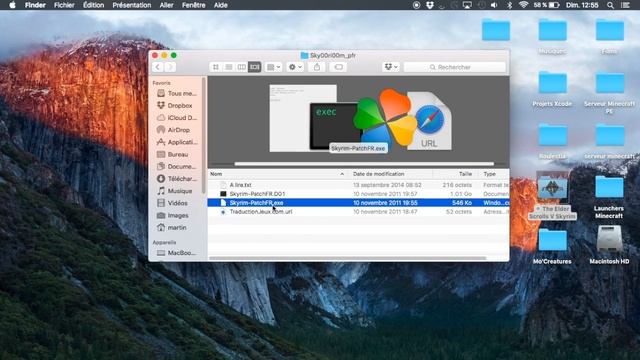Go back with the Finder back arrow
640x360 pixels.
tap(158, 67)
